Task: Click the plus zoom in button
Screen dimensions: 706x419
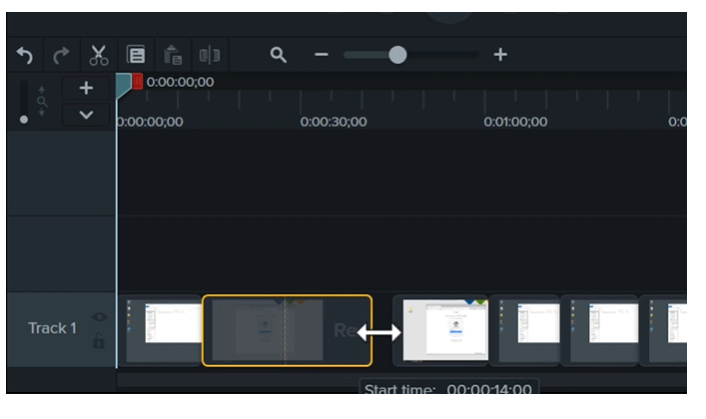Action: [x=500, y=55]
